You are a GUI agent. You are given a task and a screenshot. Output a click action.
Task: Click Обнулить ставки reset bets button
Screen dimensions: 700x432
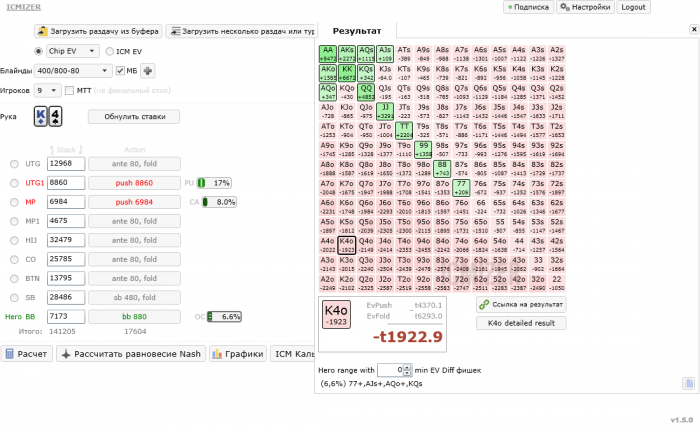click(134, 116)
